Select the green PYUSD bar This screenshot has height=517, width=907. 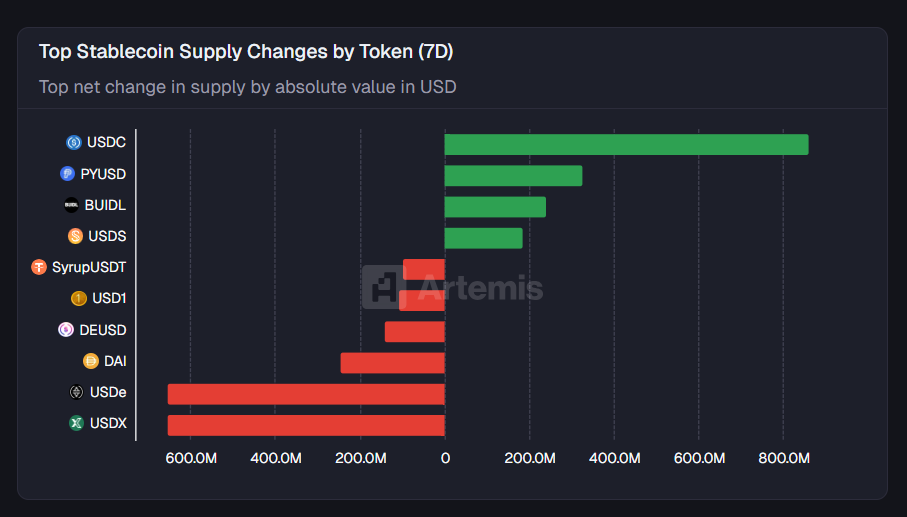[513, 176]
